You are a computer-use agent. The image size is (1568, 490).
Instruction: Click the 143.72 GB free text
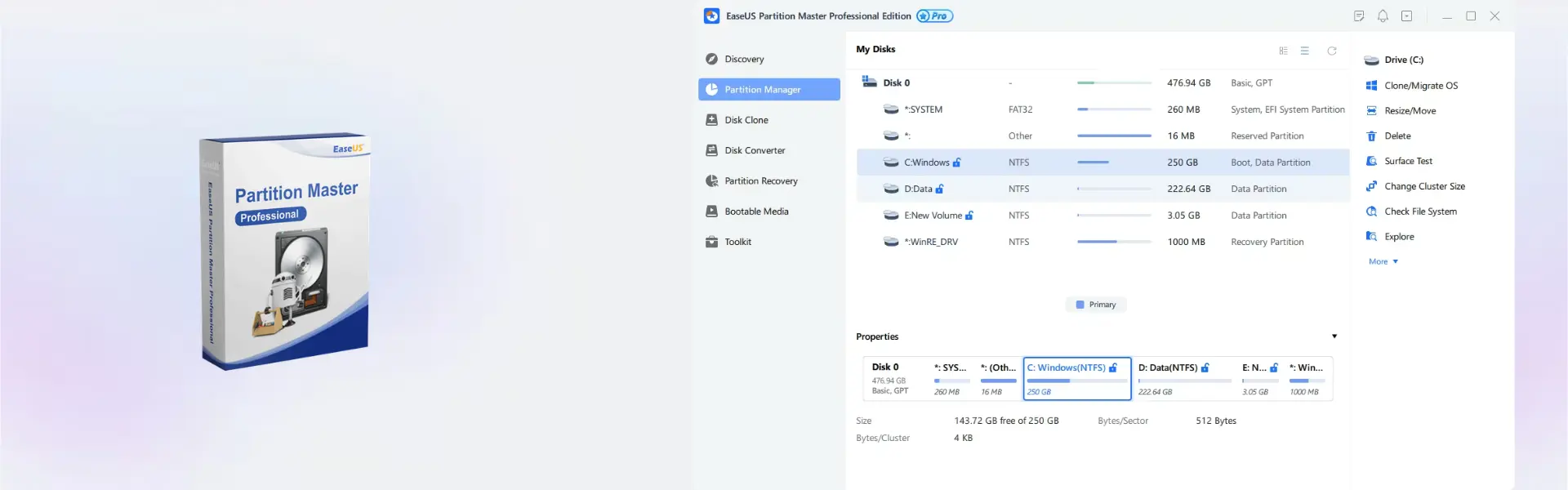pos(1006,421)
